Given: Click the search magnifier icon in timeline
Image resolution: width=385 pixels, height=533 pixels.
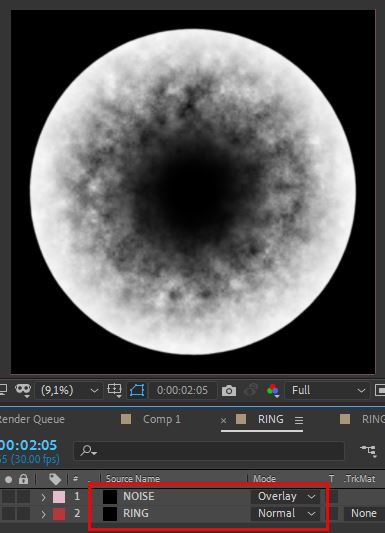Looking at the screenshot, I should pos(88,451).
